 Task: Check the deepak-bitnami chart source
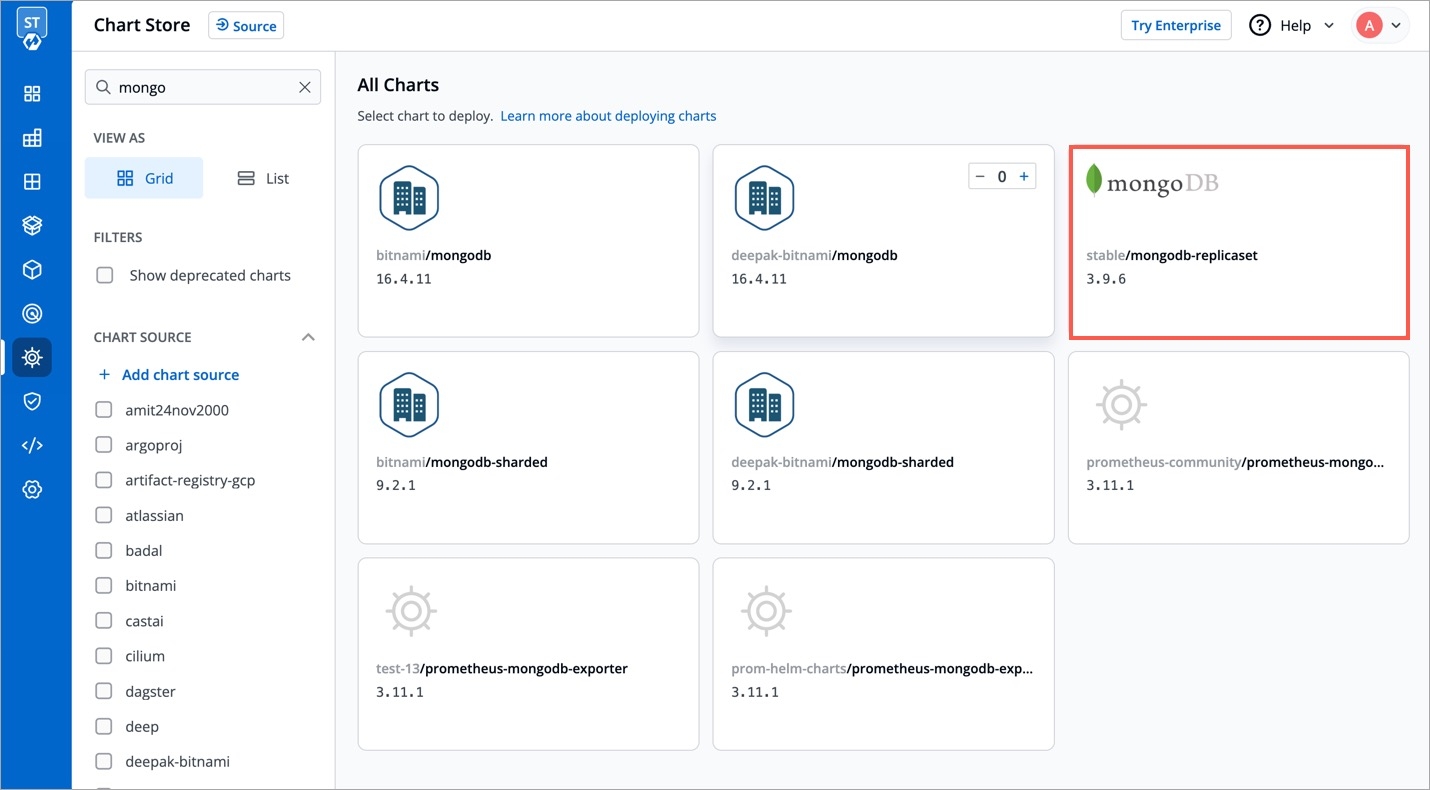point(104,762)
